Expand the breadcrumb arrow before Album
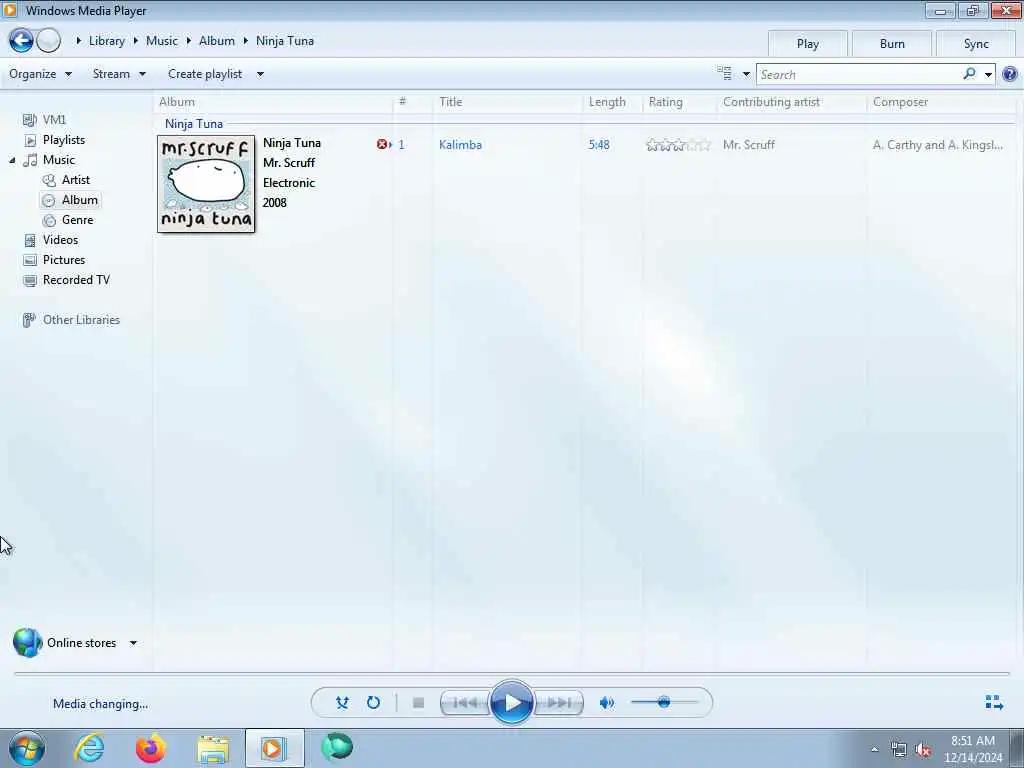Image resolution: width=1024 pixels, height=768 pixels. click(189, 40)
